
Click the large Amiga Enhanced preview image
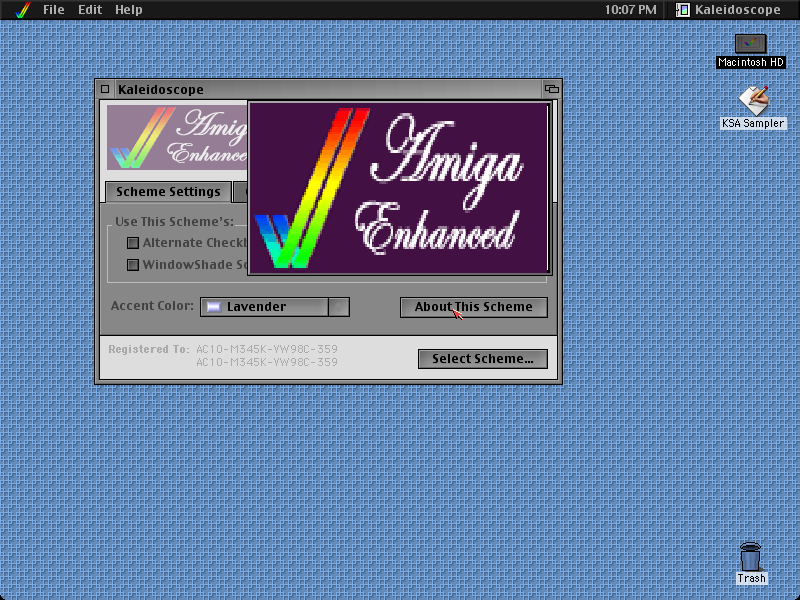click(x=398, y=188)
